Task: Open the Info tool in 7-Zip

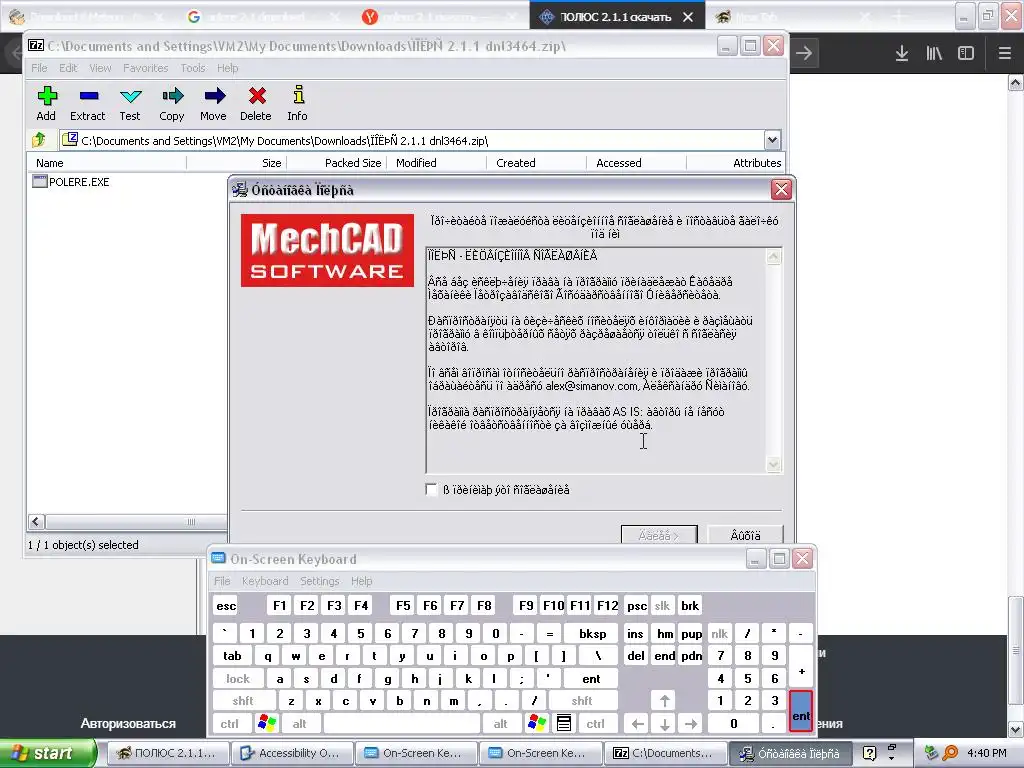Action: click(297, 103)
